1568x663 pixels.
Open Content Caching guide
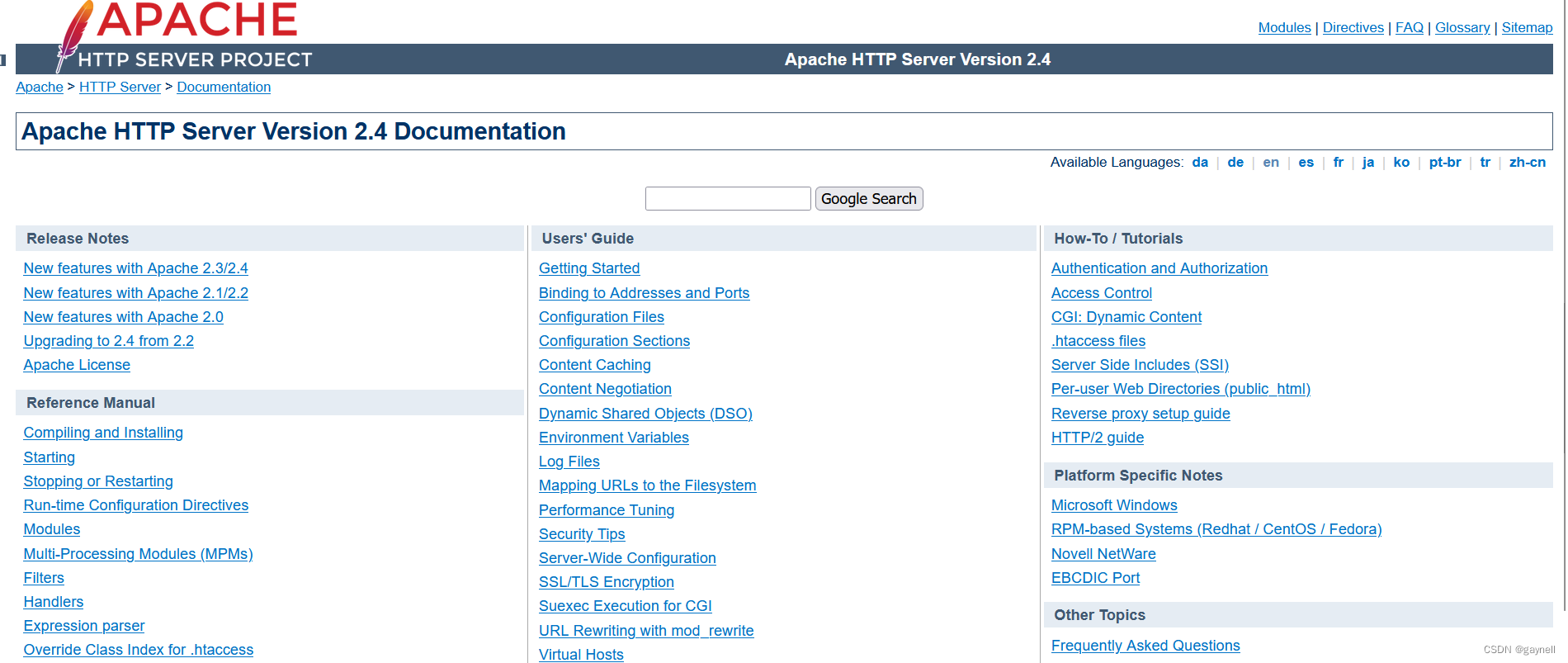(594, 365)
